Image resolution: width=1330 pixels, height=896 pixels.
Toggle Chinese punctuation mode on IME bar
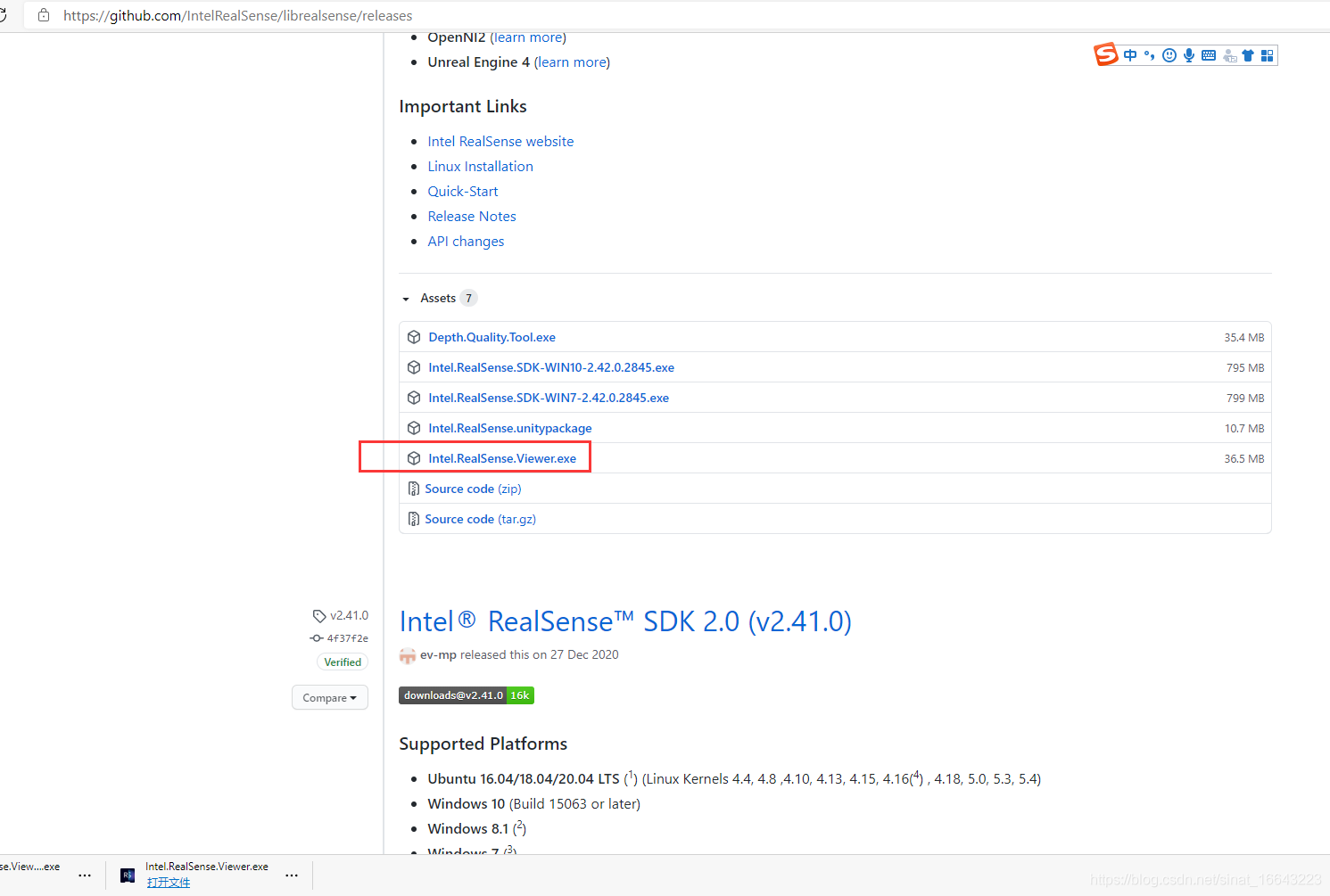[1149, 55]
